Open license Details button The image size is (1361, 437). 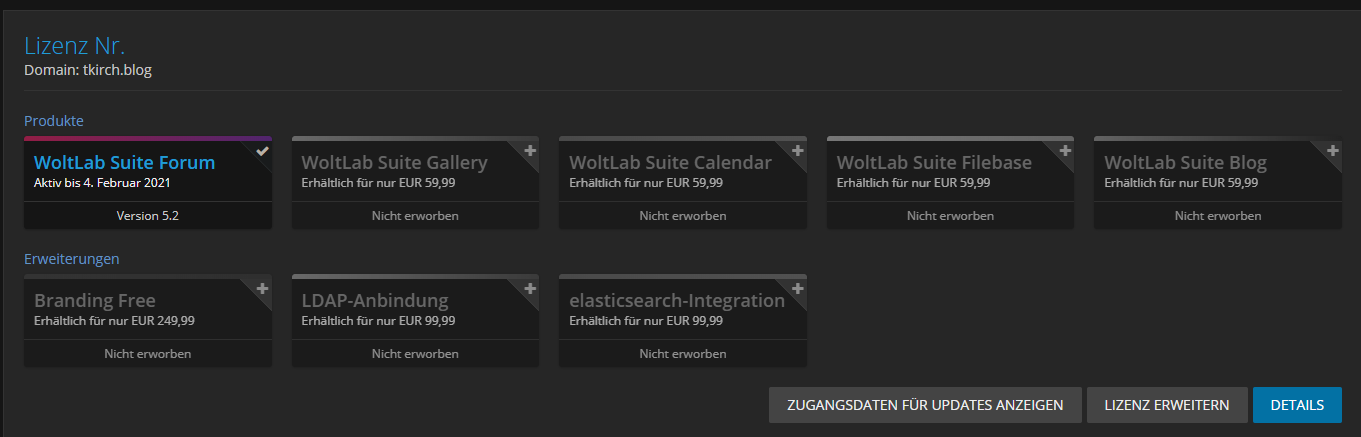[x=1297, y=405]
